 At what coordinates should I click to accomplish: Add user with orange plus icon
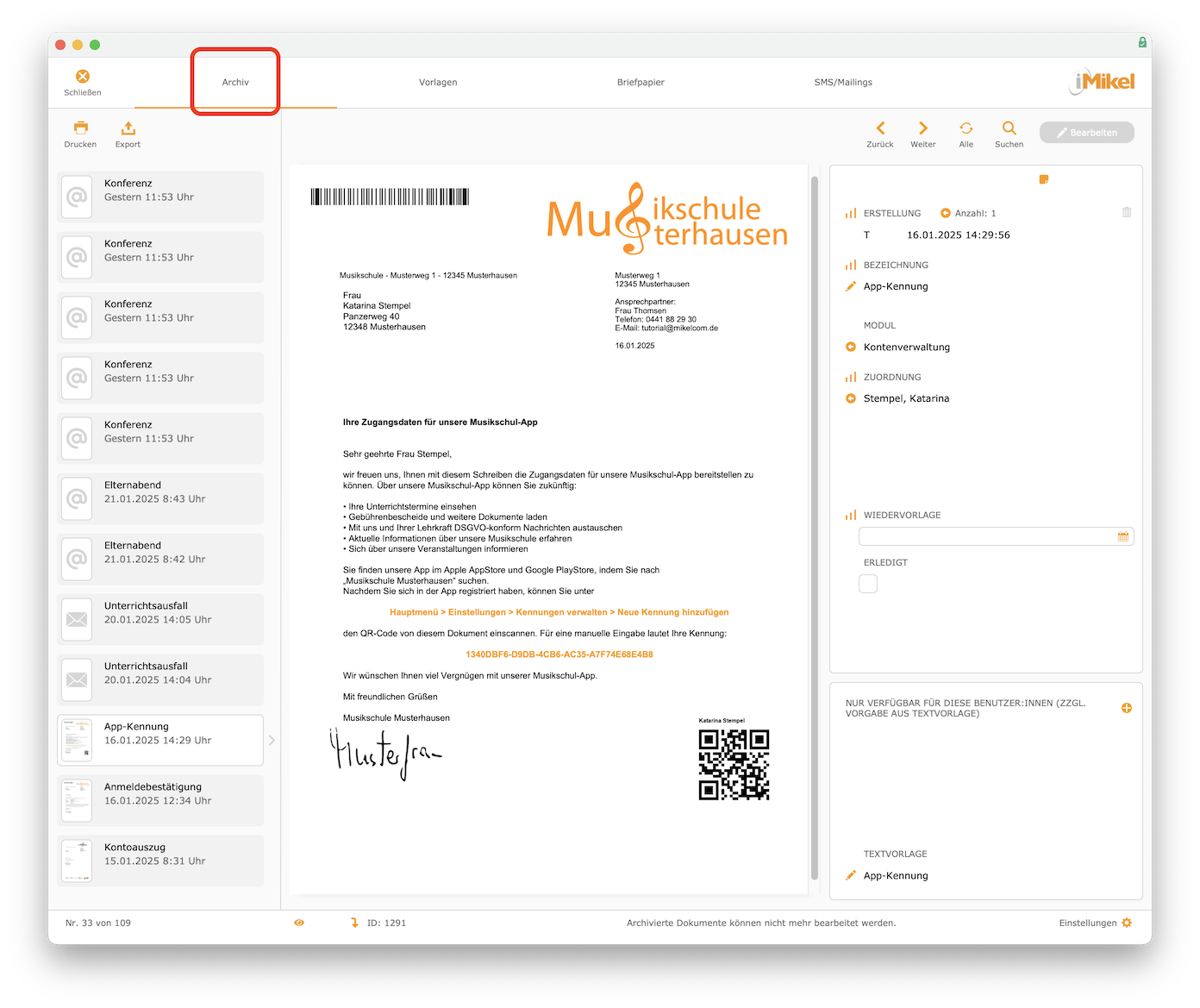coord(1127,708)
